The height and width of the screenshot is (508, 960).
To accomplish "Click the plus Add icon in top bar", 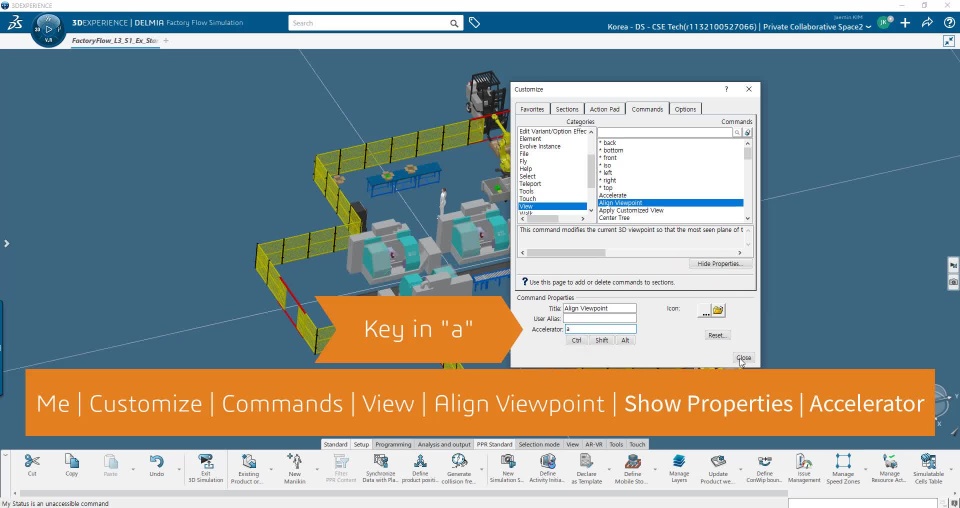I will click(905, 23).
